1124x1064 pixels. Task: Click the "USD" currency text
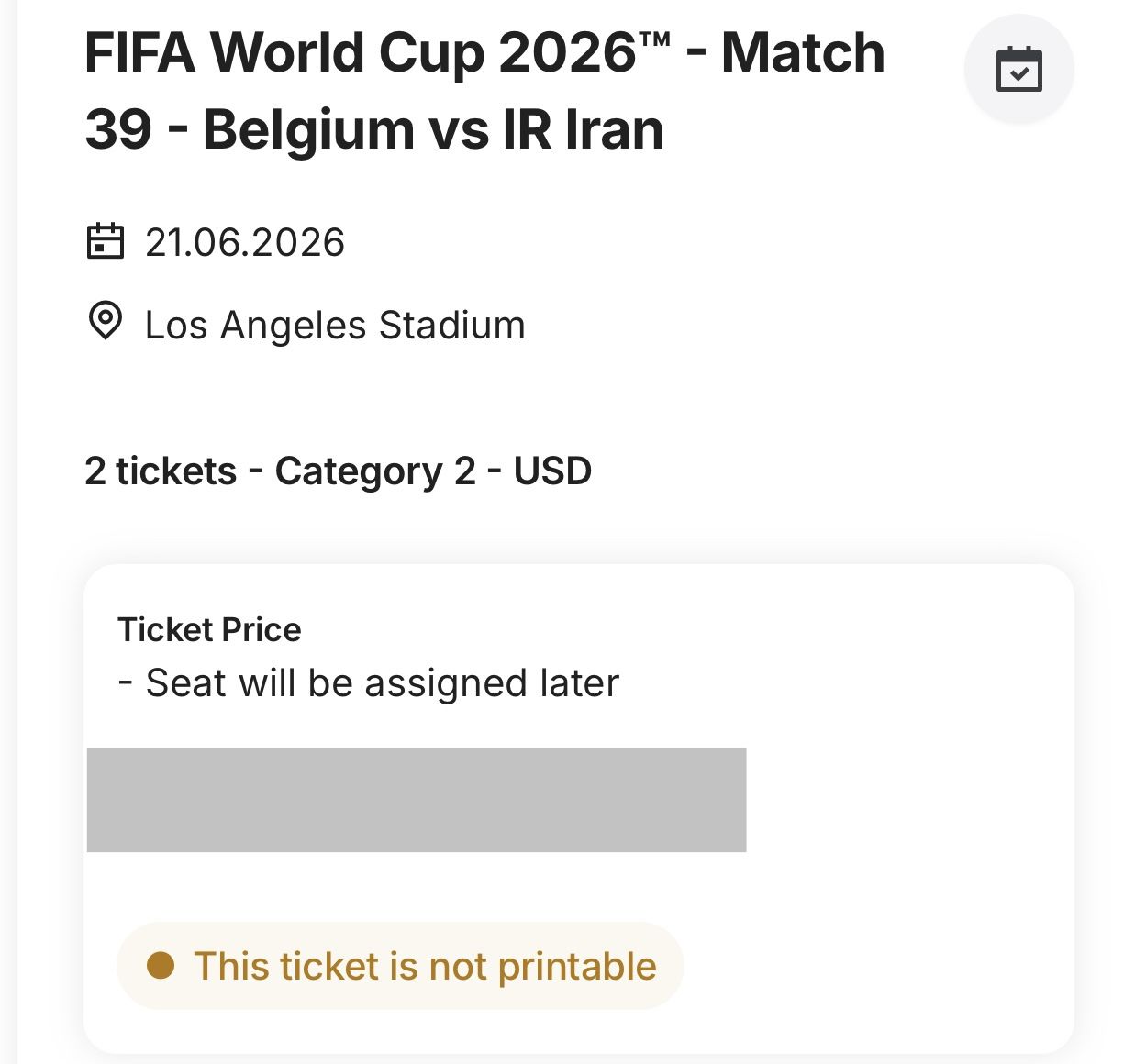(x=552, y=471)
